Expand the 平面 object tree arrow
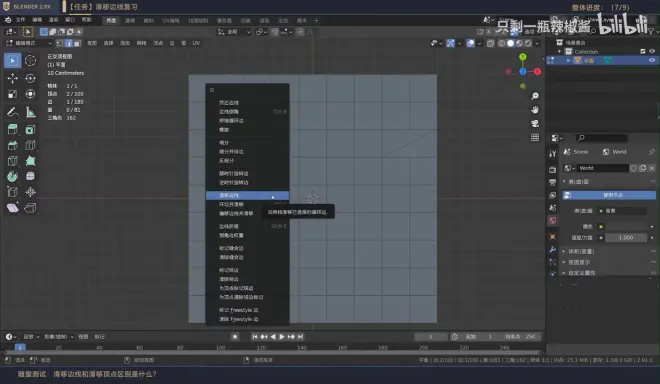Viewport: 660px width, 384px height. click(x=568, y=61)
